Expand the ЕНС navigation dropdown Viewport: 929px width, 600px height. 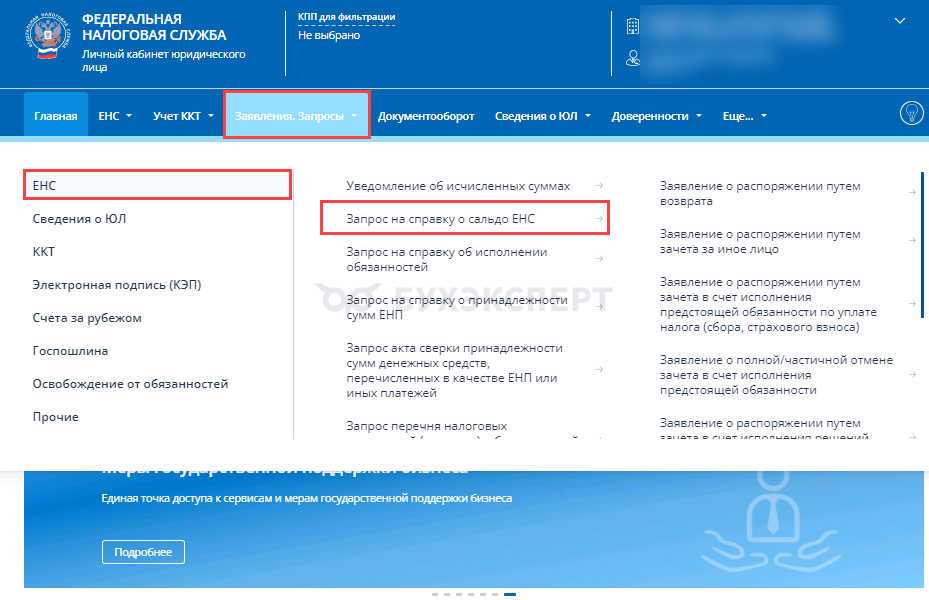[x=115, y=116]
